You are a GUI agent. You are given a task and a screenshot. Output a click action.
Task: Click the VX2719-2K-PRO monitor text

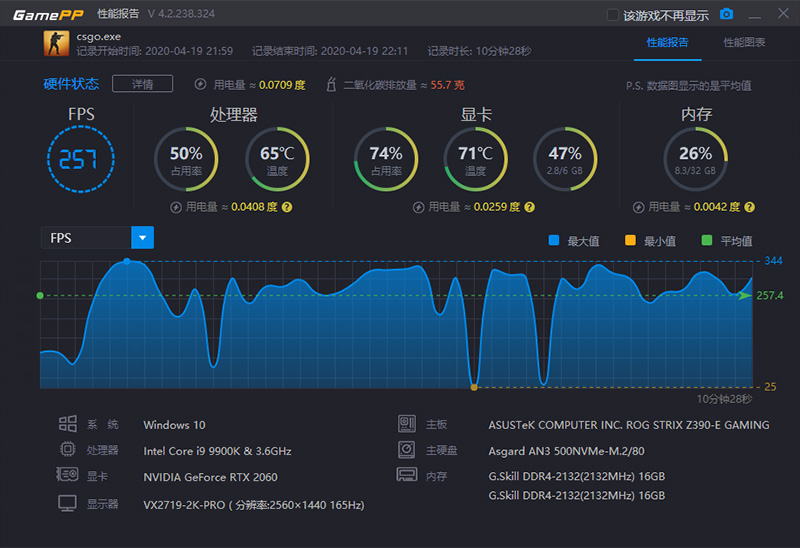[x=254, y=505]
